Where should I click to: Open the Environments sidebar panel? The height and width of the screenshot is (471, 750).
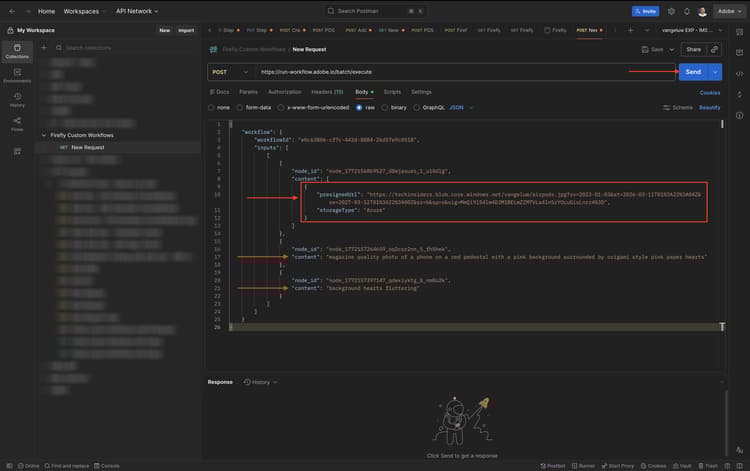[17, 74]
